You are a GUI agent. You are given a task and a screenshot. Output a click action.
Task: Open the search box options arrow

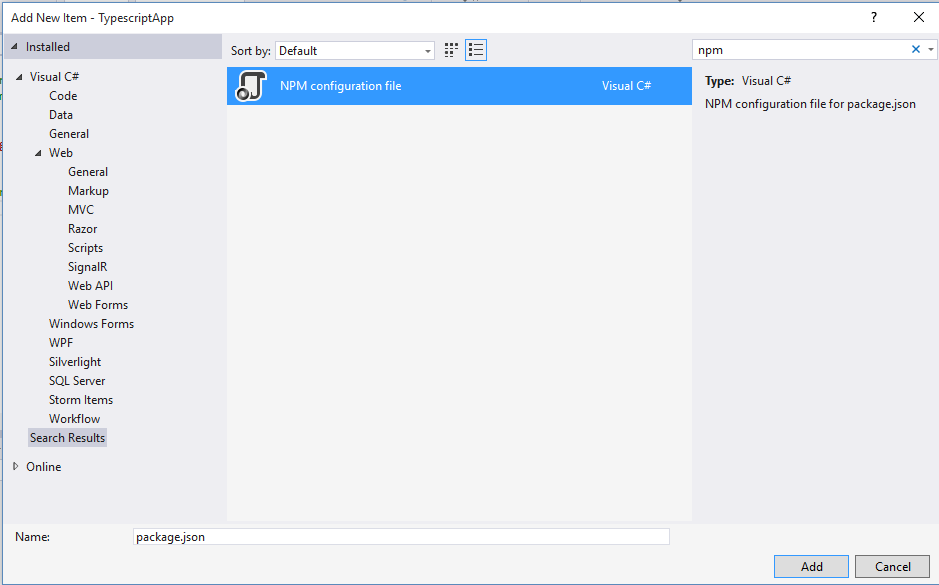(931, 49)
